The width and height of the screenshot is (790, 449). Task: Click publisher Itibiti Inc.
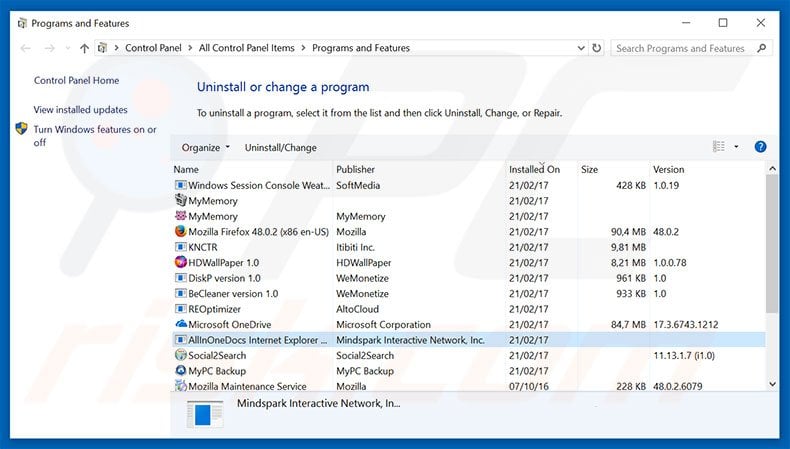pyautogui.click(x=355, y=247)
